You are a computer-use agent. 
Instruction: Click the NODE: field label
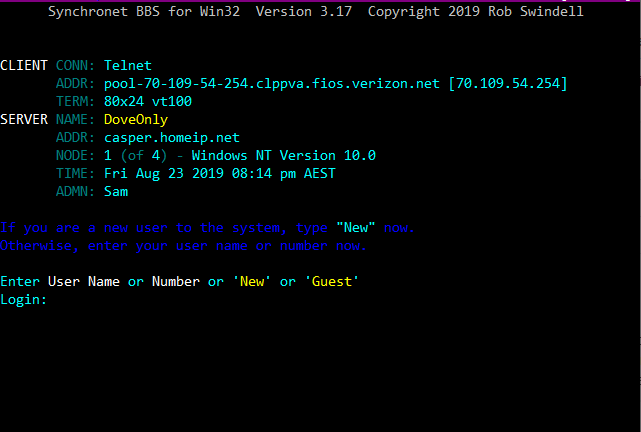(x=75, y=156)
